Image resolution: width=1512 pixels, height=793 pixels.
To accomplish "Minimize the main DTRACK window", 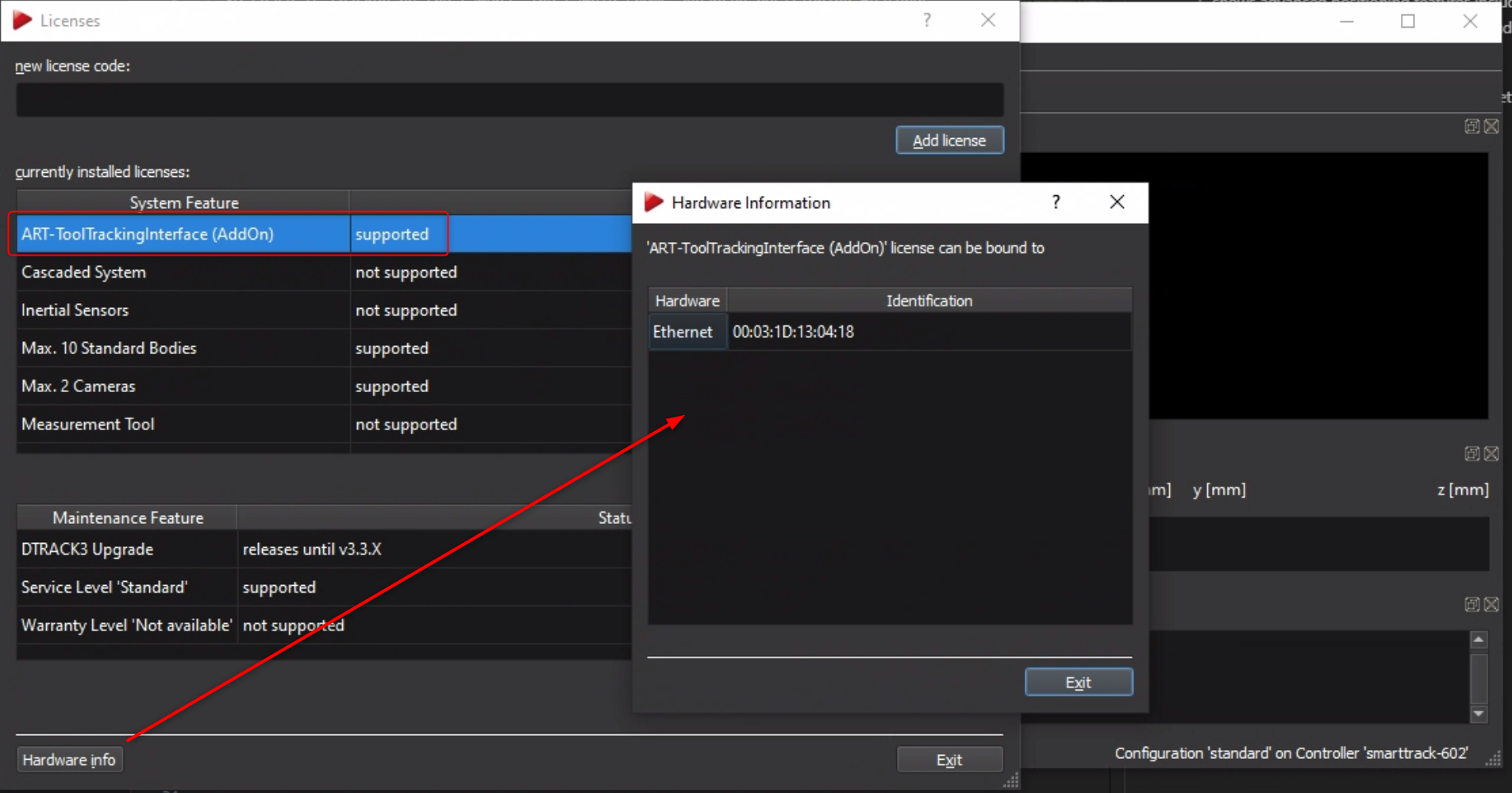I will [1347, 21].
